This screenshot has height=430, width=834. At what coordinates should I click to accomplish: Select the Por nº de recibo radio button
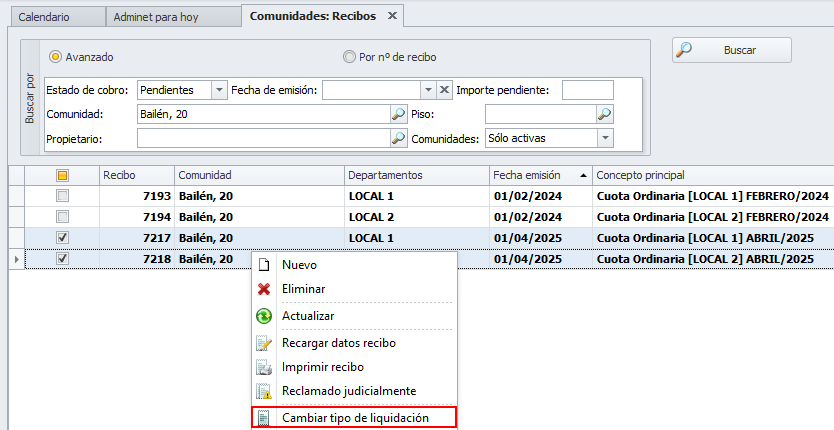349,57
